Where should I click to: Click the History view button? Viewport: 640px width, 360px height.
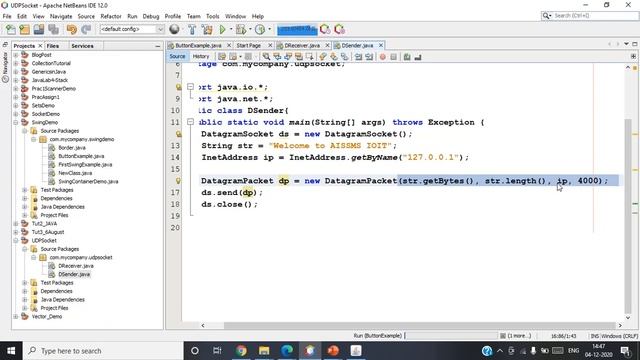[201, 57]
